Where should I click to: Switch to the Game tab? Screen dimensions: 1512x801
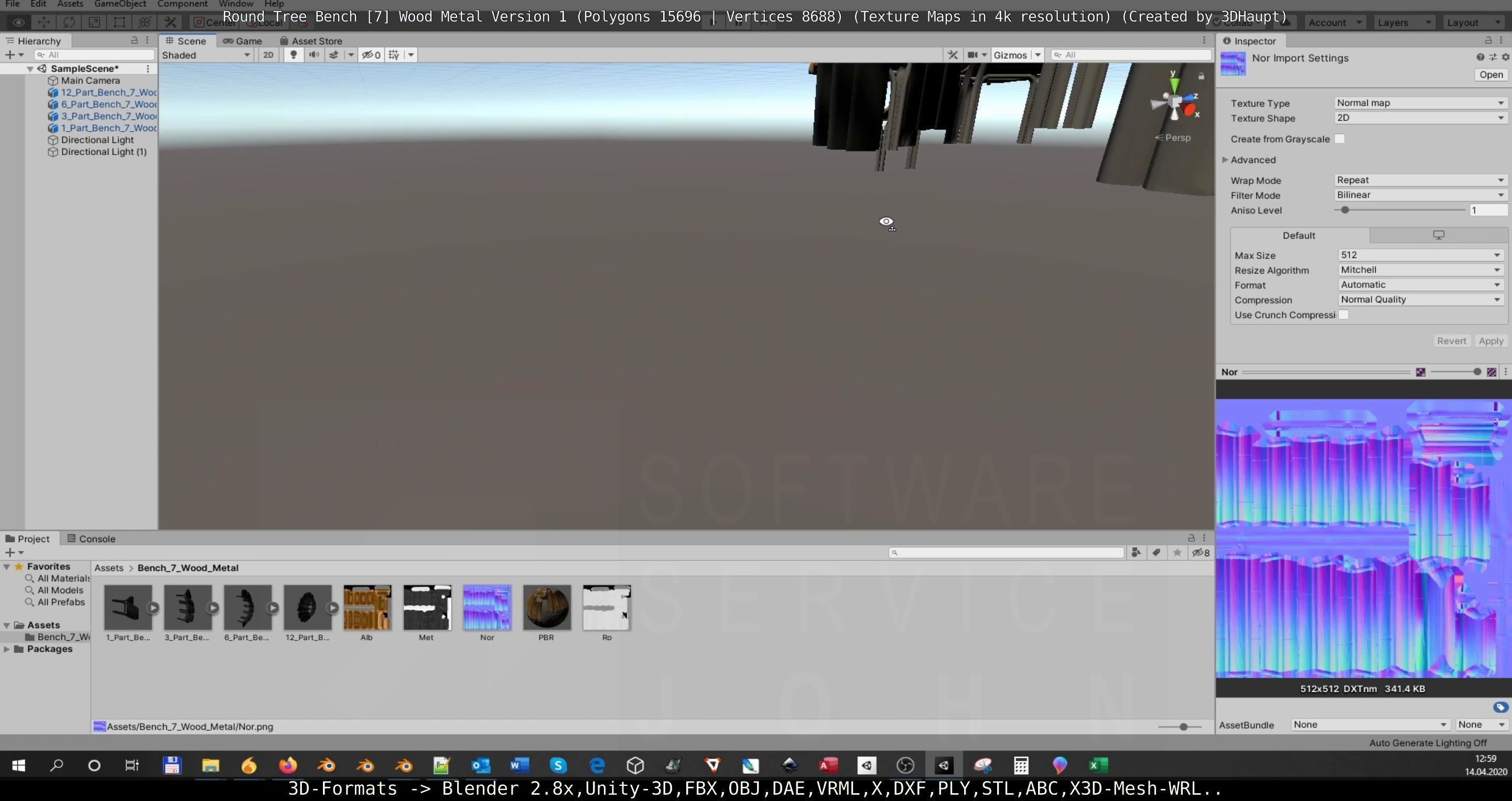click(x=243, y=40)
